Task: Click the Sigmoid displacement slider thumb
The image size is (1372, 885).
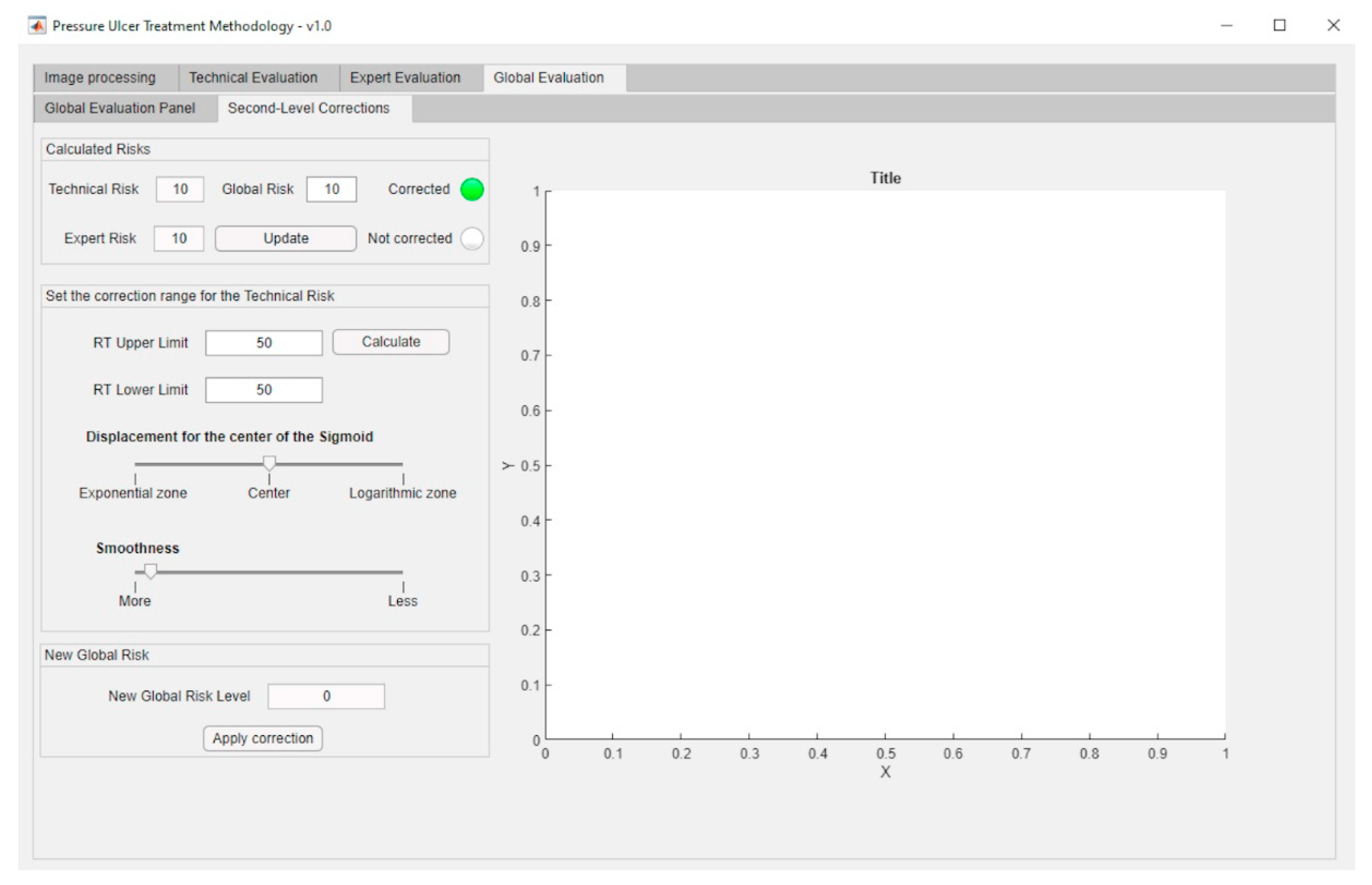Action: click(x=269, y=463)
